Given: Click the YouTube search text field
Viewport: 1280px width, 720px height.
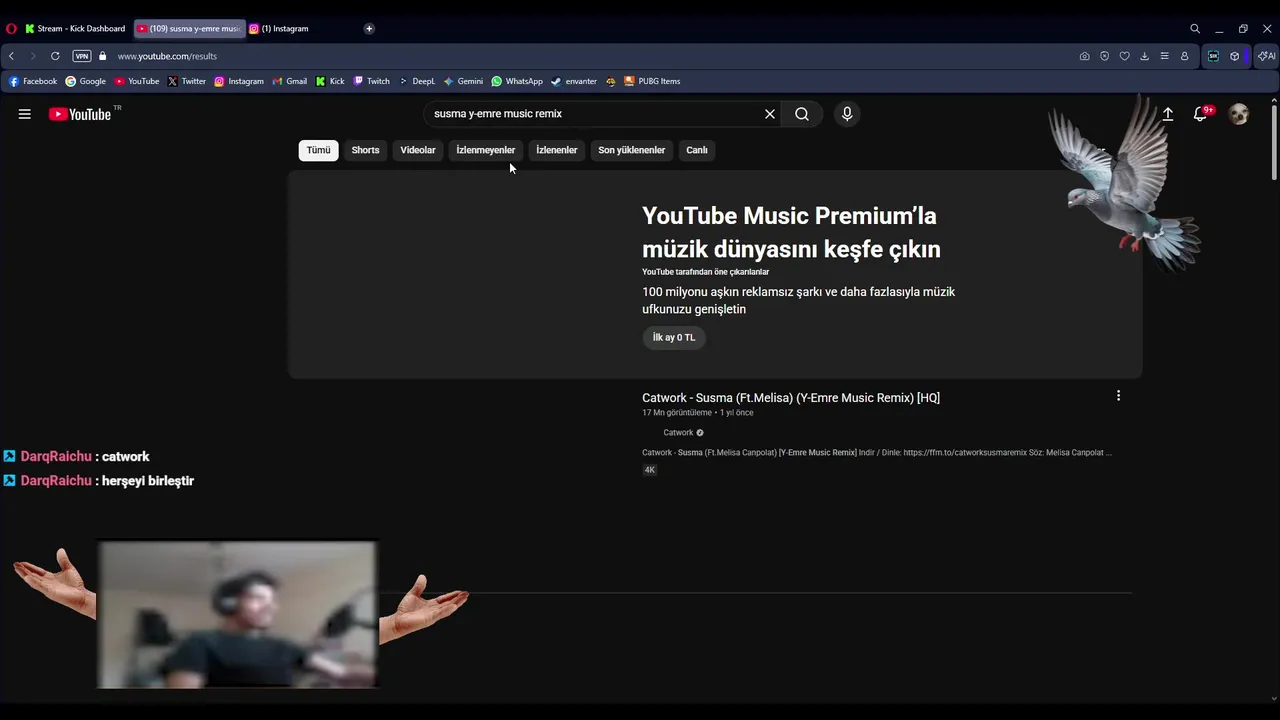Looking at the screenshot, I should point(594,114).
